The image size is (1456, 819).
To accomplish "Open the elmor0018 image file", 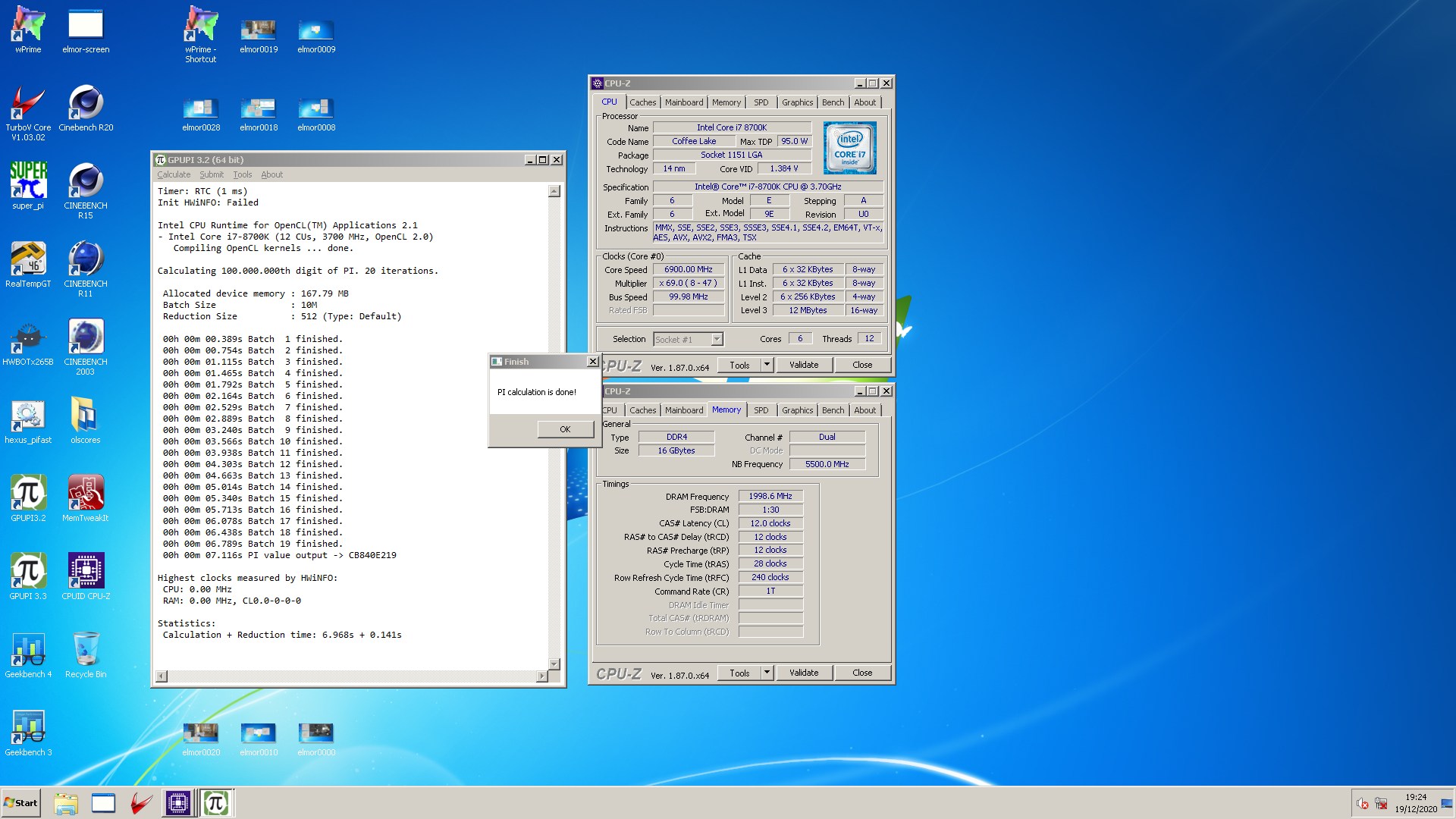I will pos(259,115).
